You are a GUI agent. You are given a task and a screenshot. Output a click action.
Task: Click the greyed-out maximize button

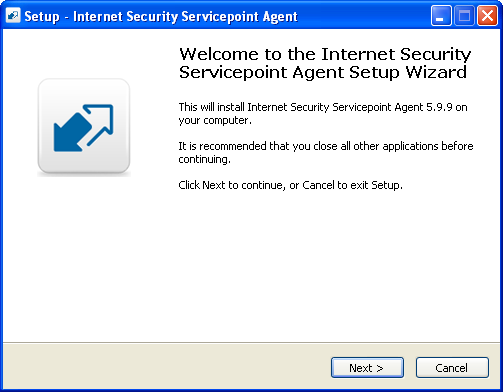click(464, 16)
